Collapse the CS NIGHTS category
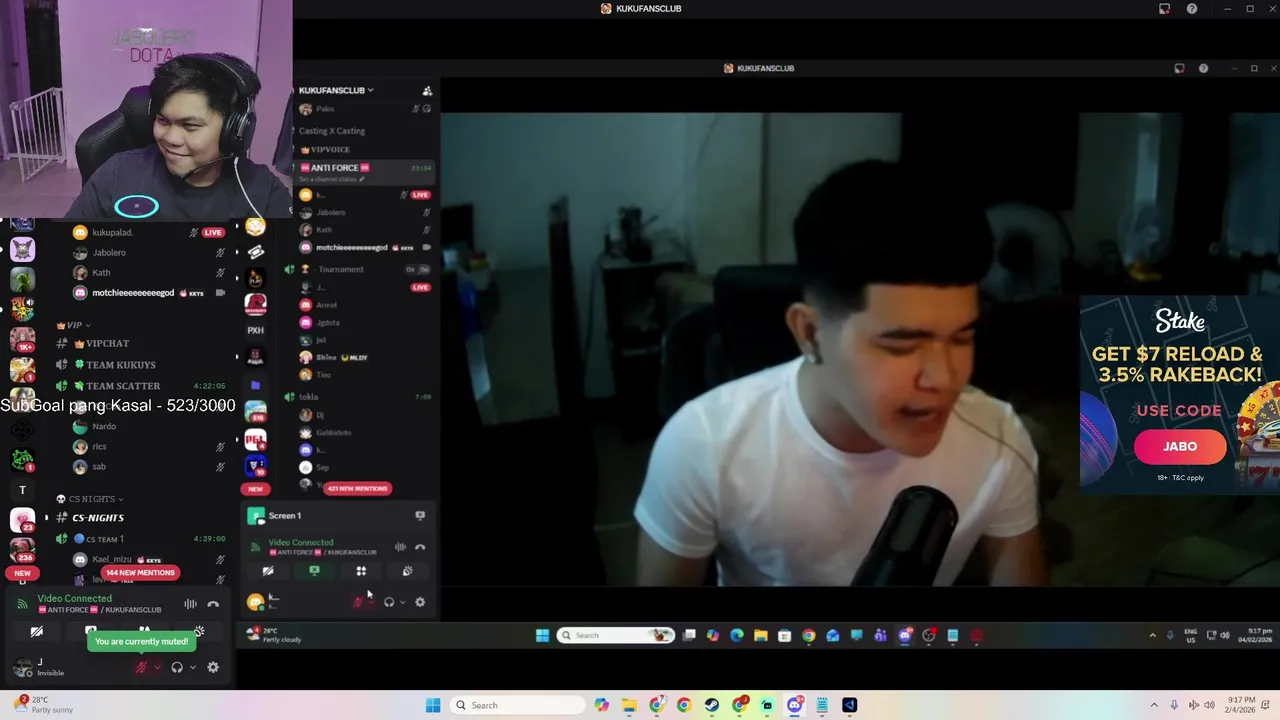 [x=90, y=499]
